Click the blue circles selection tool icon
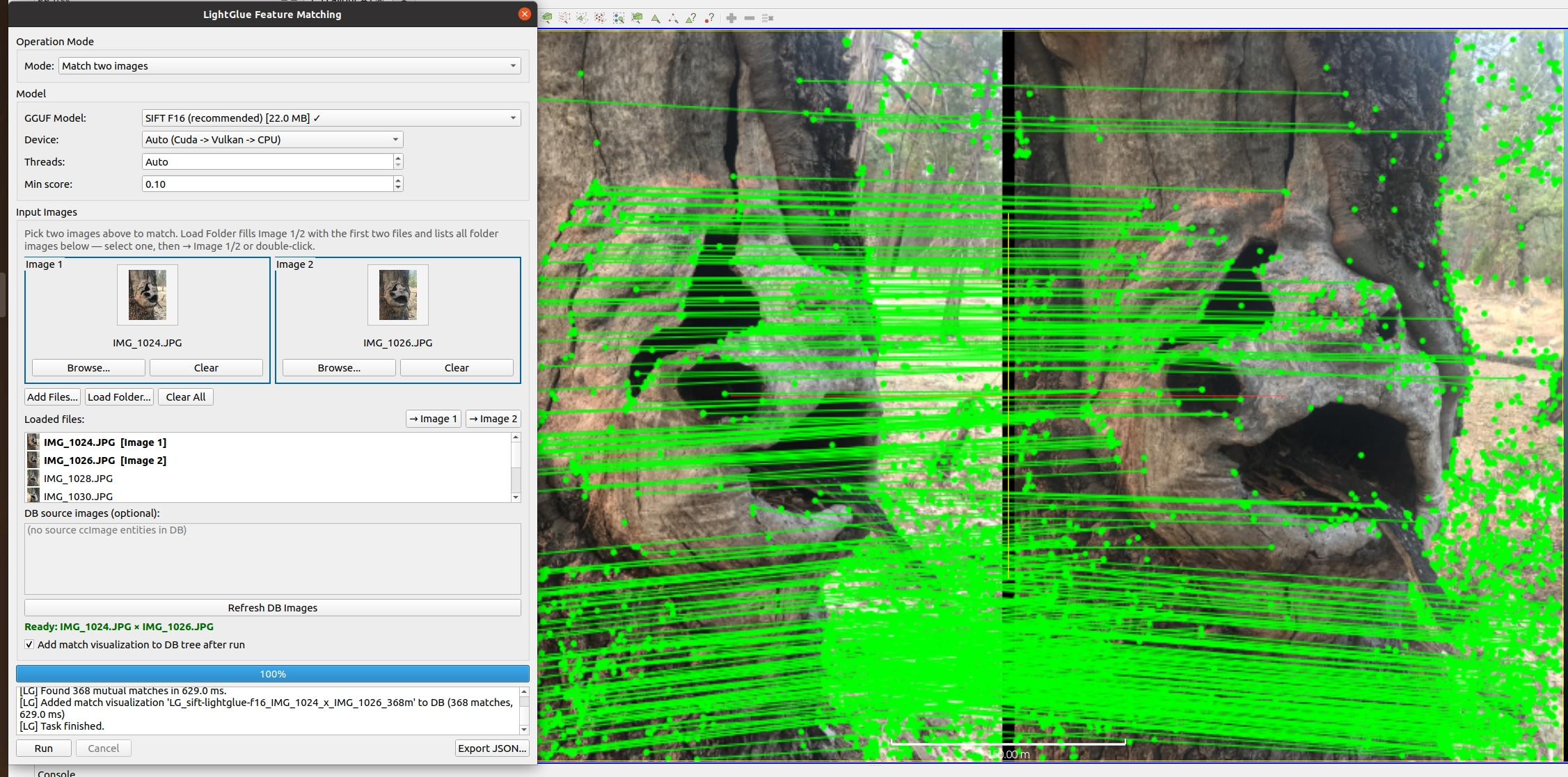The width and height of the screenshot is (1568, 777). (x=619, y=18)
